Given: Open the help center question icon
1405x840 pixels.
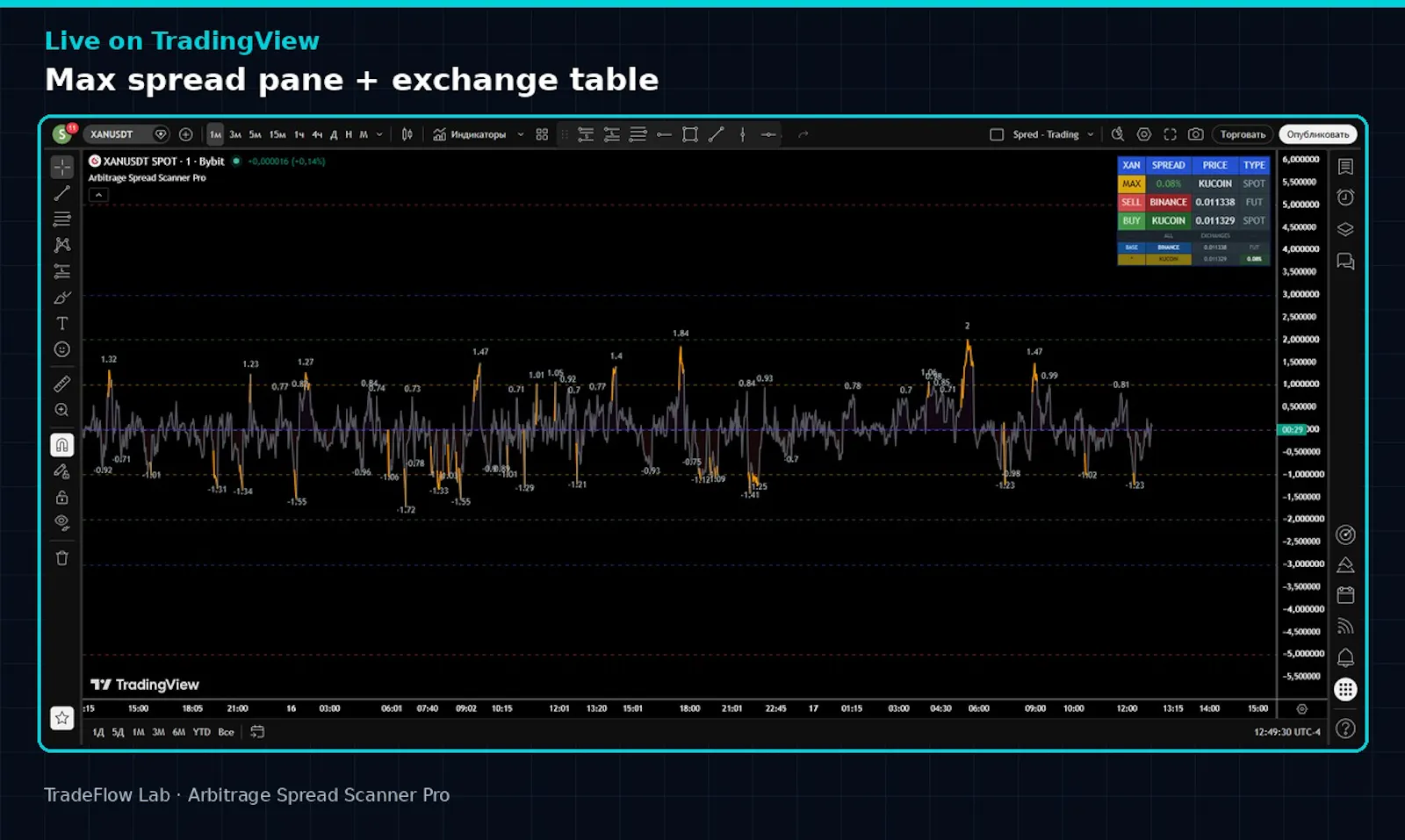Looking at the screenshot, I should 1345,729.
